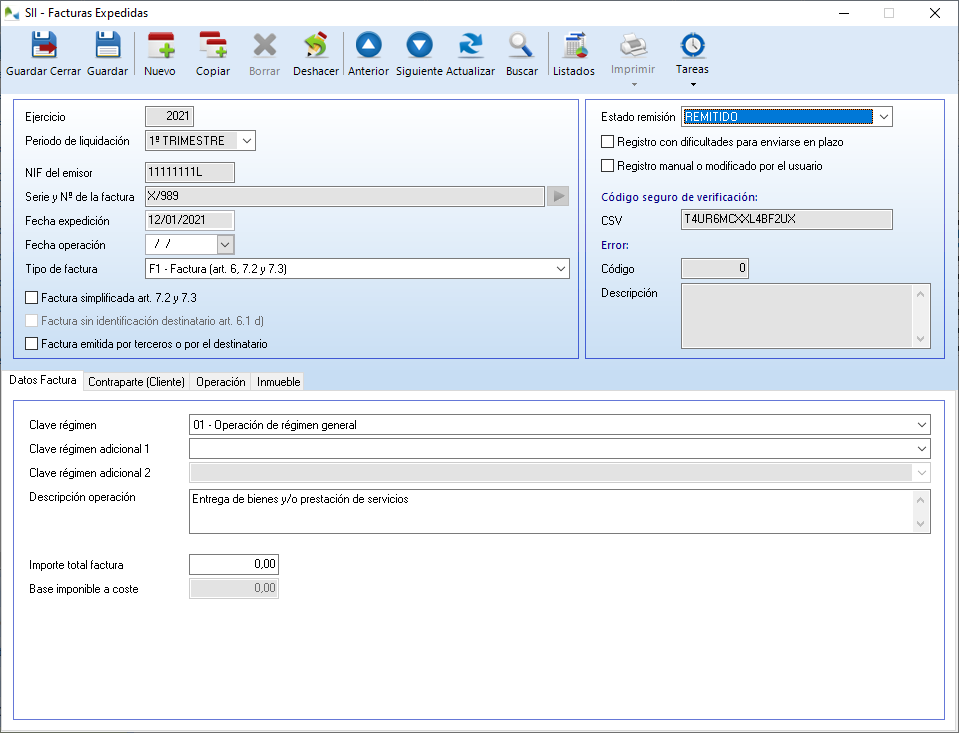959x733 pixels.
Task: Open search with the Buscar icon
Action: (x=521, y=54)
